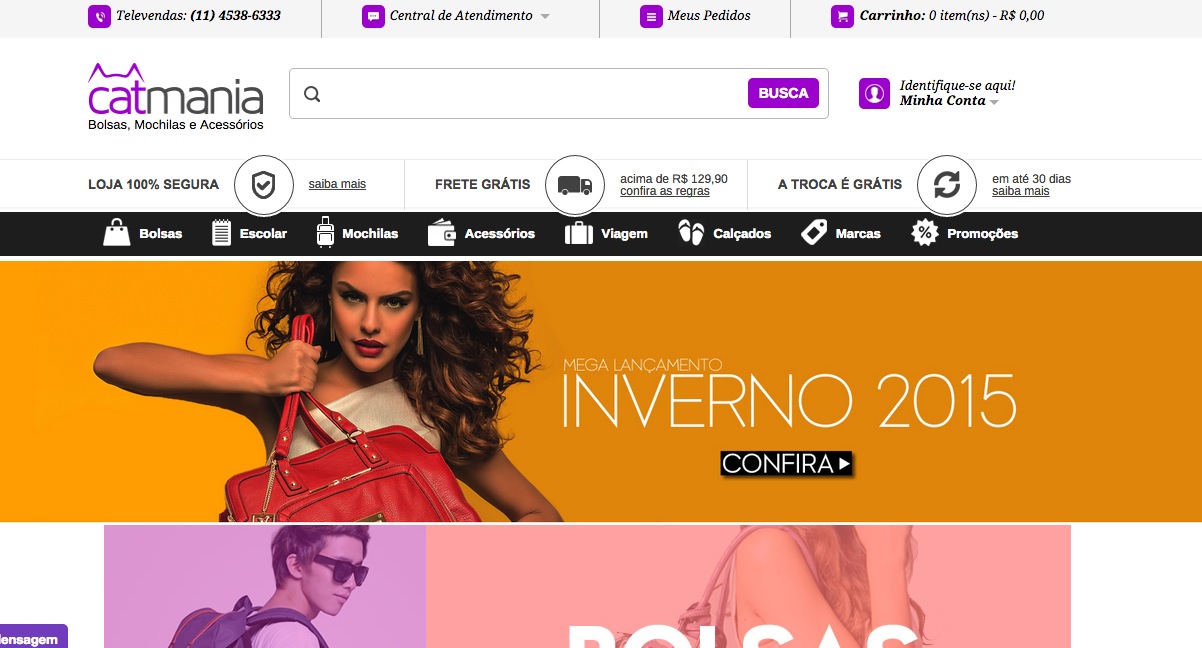Screen dimensions: 1202x648
Task: Click the exchange refresh arrows icon
Action: [x=946, y=185]
